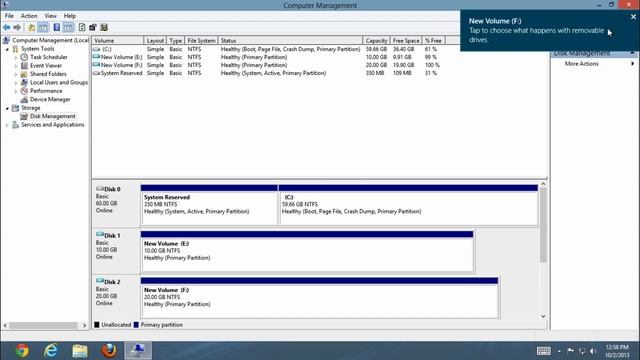Expand More Actions submenu arrow

point(633,64)
